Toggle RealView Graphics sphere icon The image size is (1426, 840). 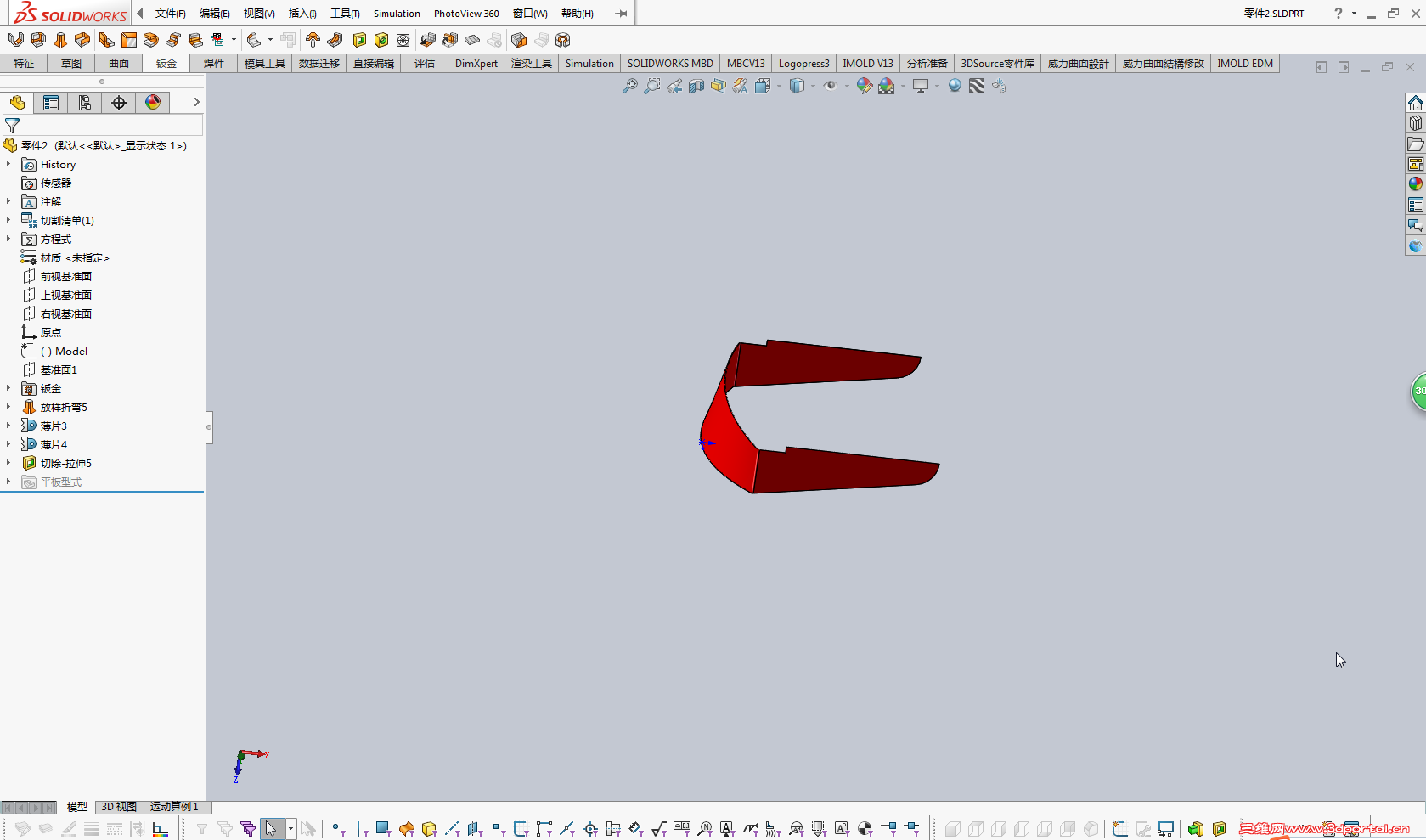click(955, 86)
